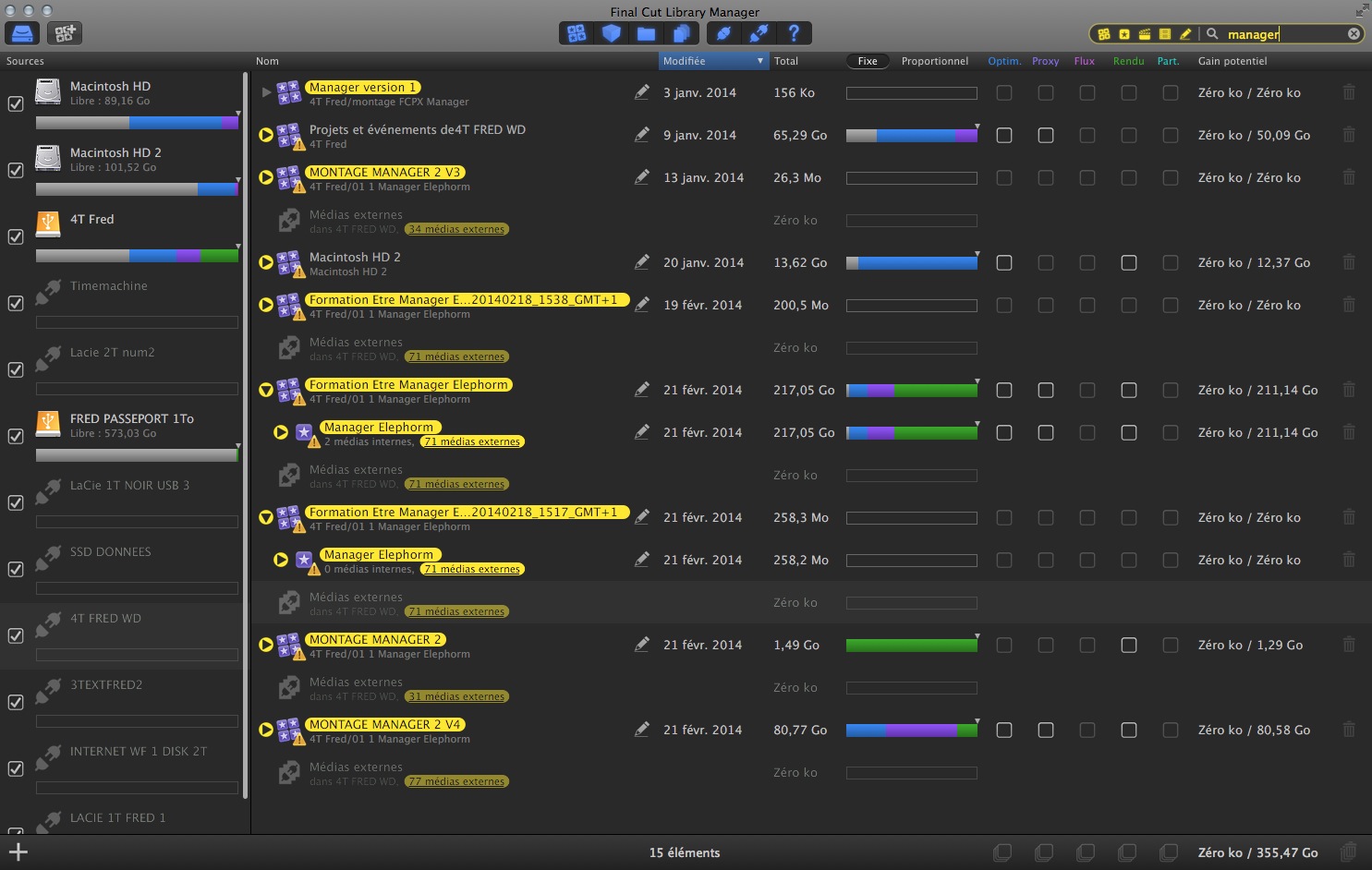Screen dimensions: 1372x870
Task: Select the Fixe display mode
Action: tap(868, 61)
